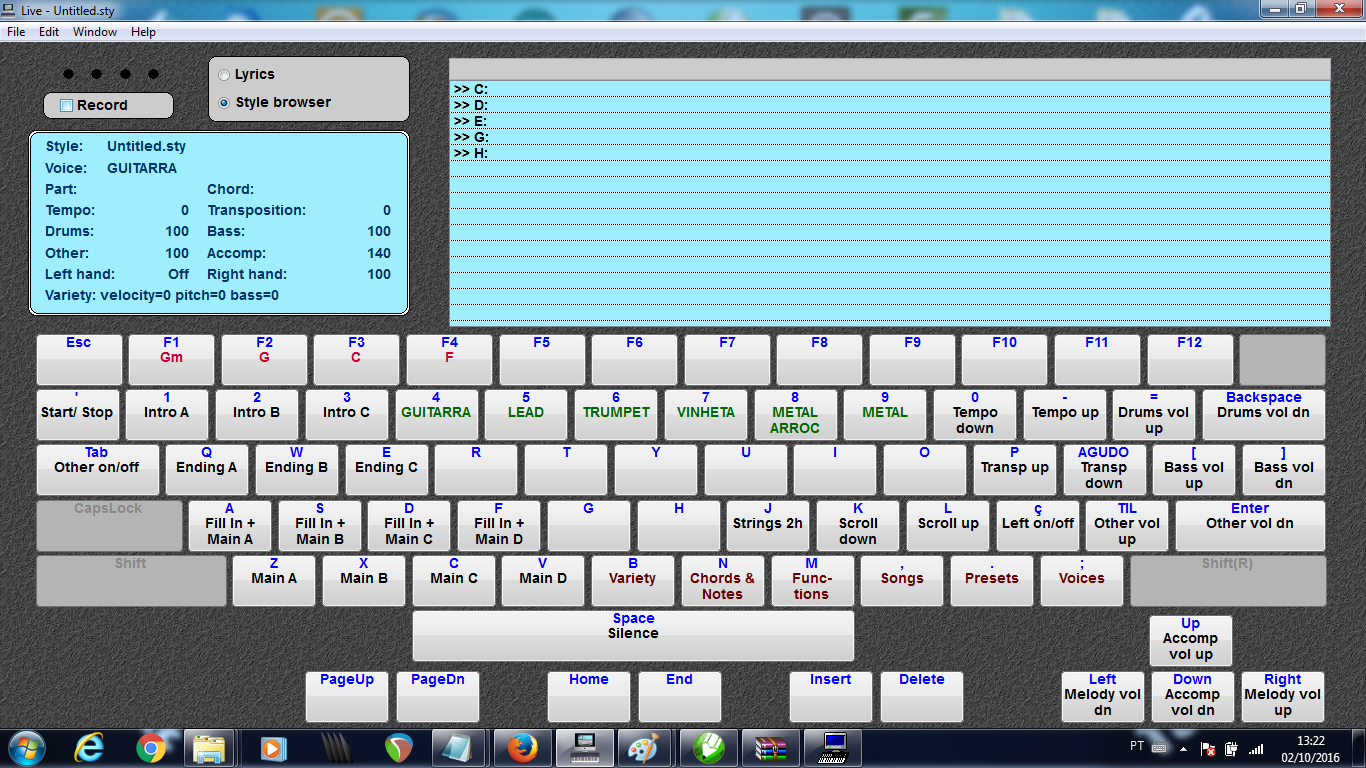Click the '>> G:' drive entry
1366x768 pixels.
click(x=890, y=137)
